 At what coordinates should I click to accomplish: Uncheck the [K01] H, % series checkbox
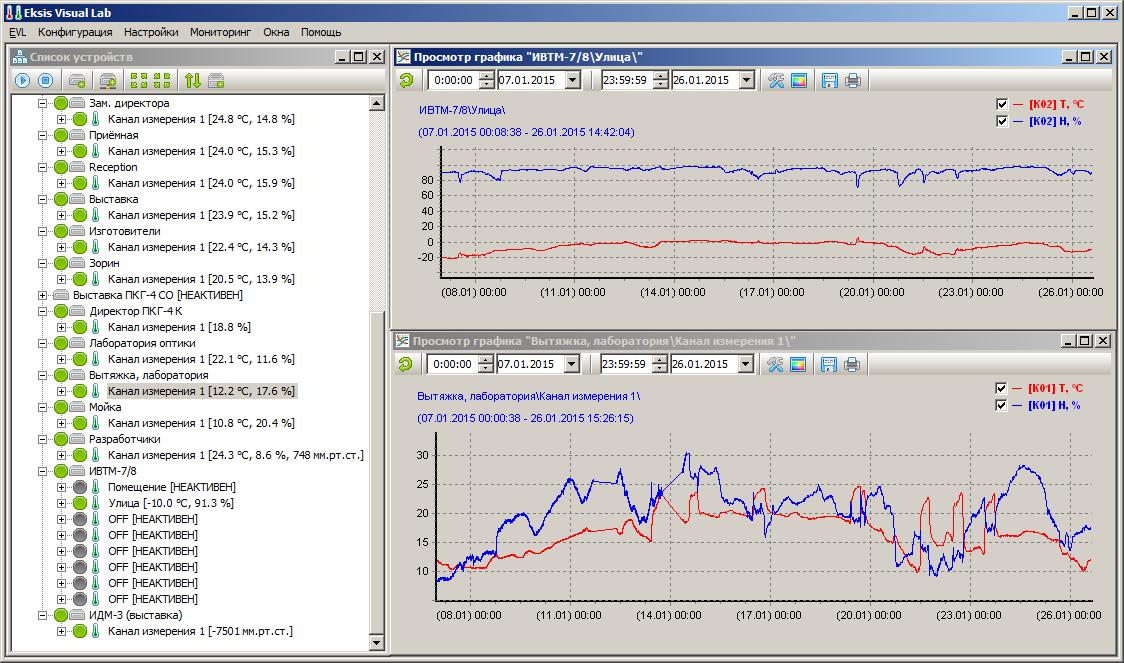(x=1002, y=405)
